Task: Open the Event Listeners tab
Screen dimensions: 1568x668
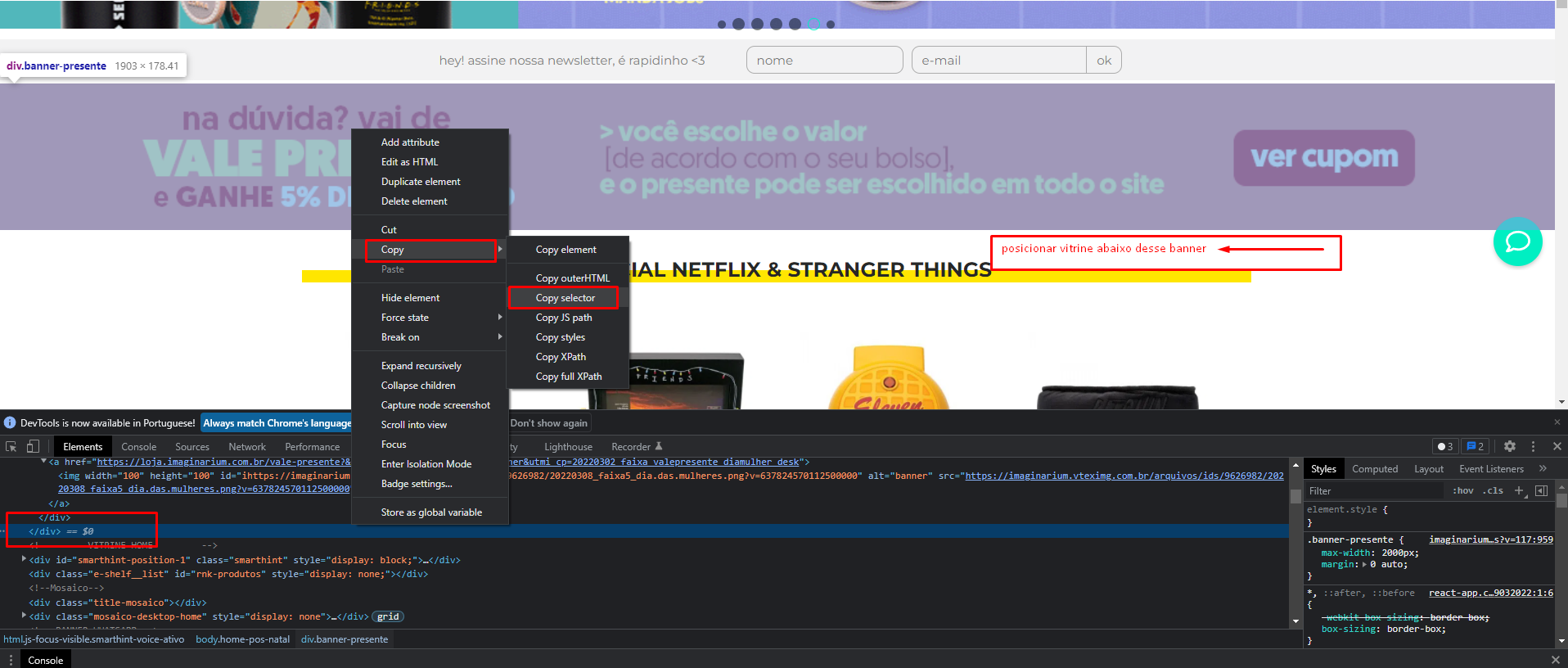Action: [x=1491, y=469]
